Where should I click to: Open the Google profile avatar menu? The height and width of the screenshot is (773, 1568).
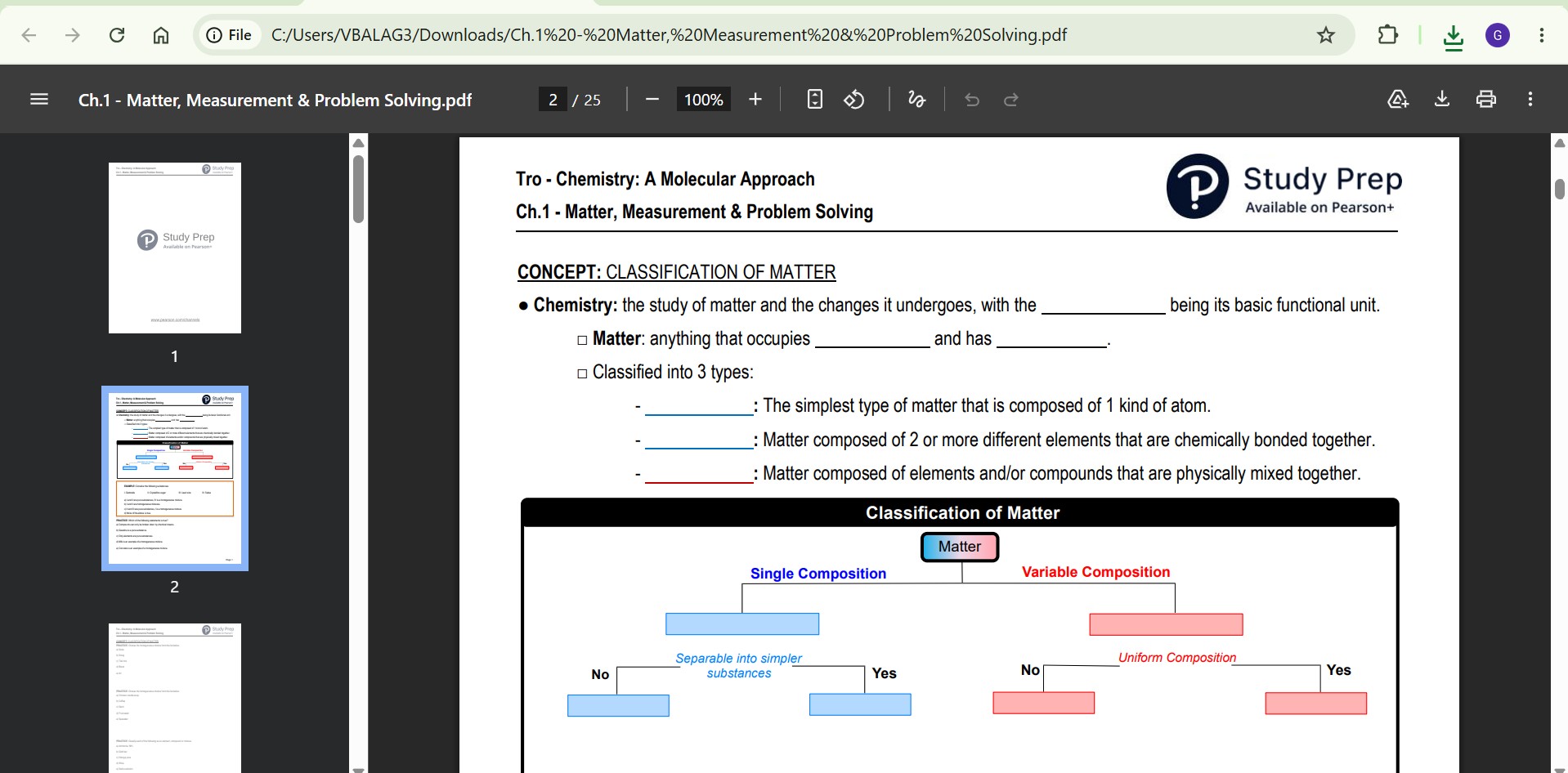[1497, 35]
